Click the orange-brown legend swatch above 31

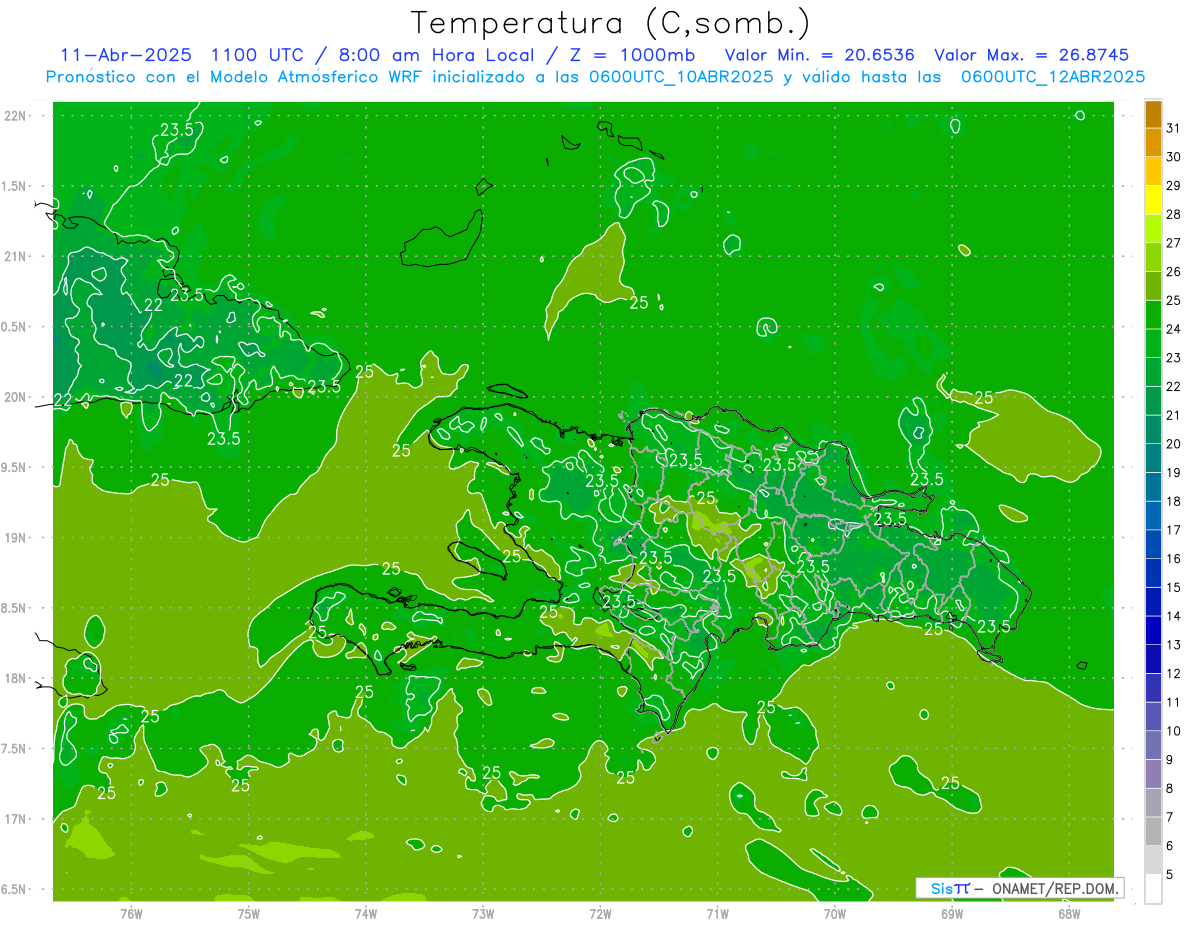coord(1153,114)
